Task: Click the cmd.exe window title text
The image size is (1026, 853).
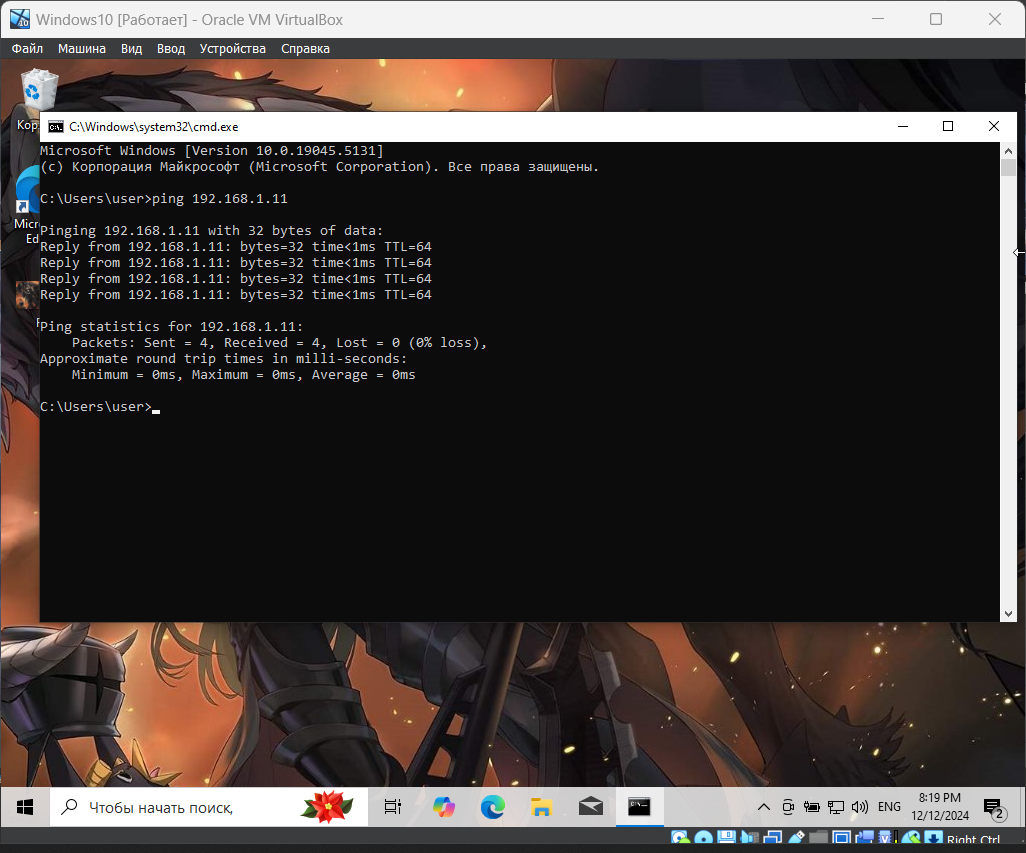Action: [154, 127]
